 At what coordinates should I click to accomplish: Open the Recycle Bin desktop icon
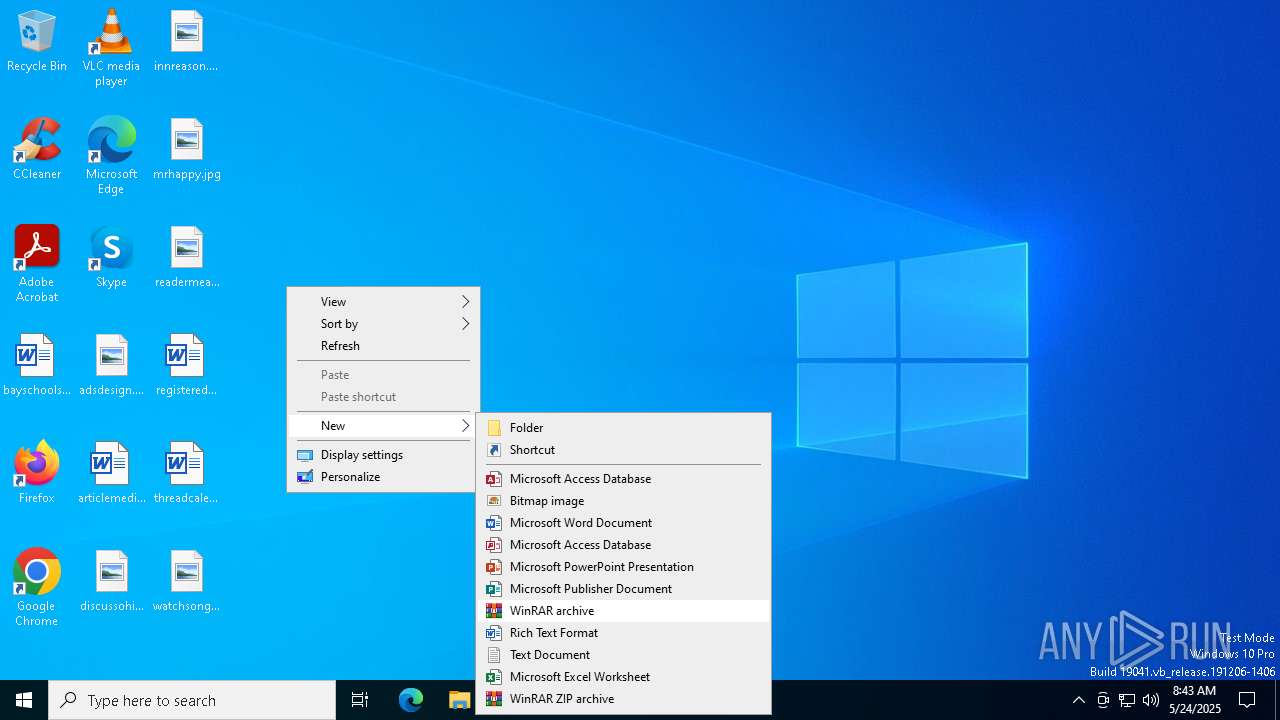37,40
